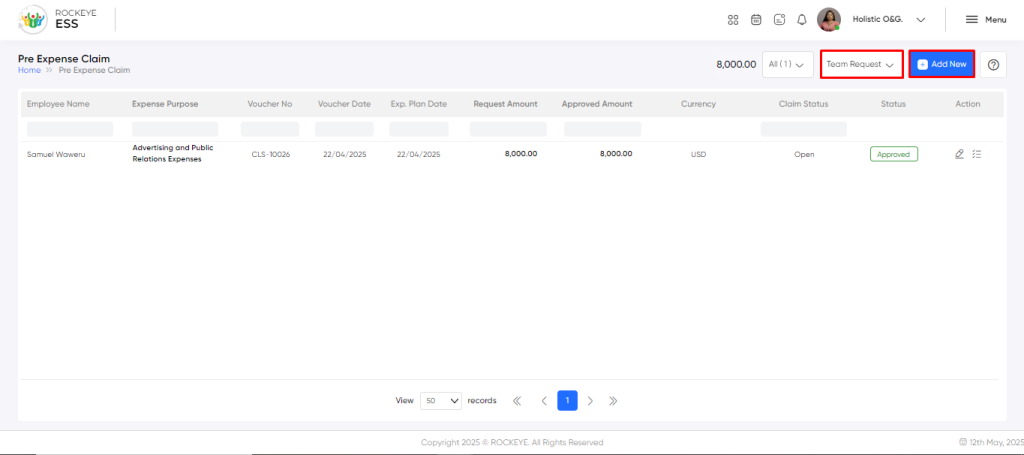Viewport: 1024px width, 455px height.
Task: Open notifications bell
Action: pyautogui.click(x=801, y=19)
